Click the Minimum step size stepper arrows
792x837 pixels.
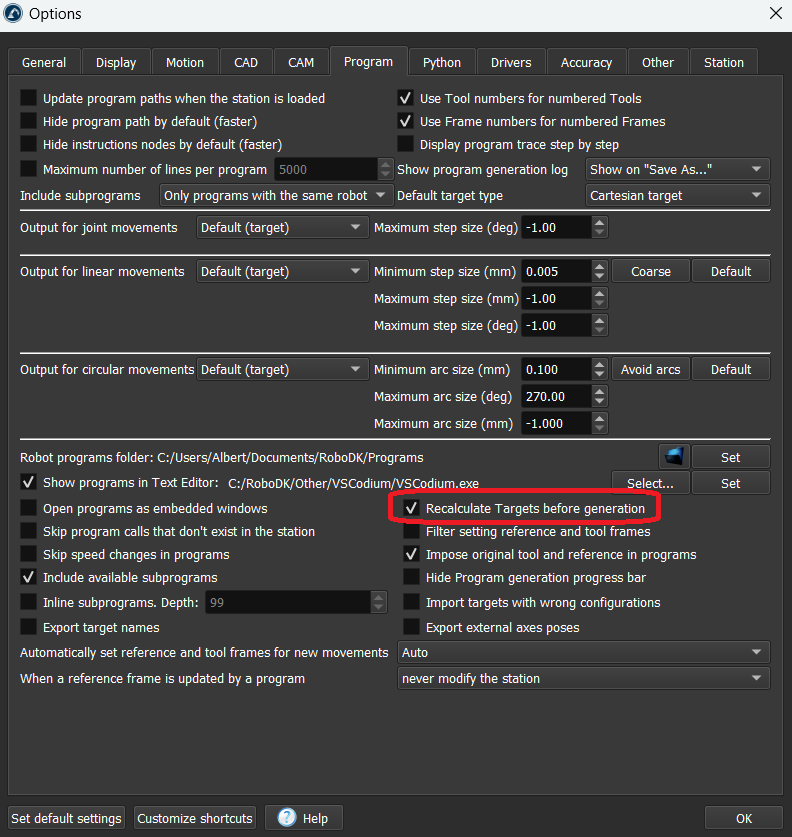599,272
